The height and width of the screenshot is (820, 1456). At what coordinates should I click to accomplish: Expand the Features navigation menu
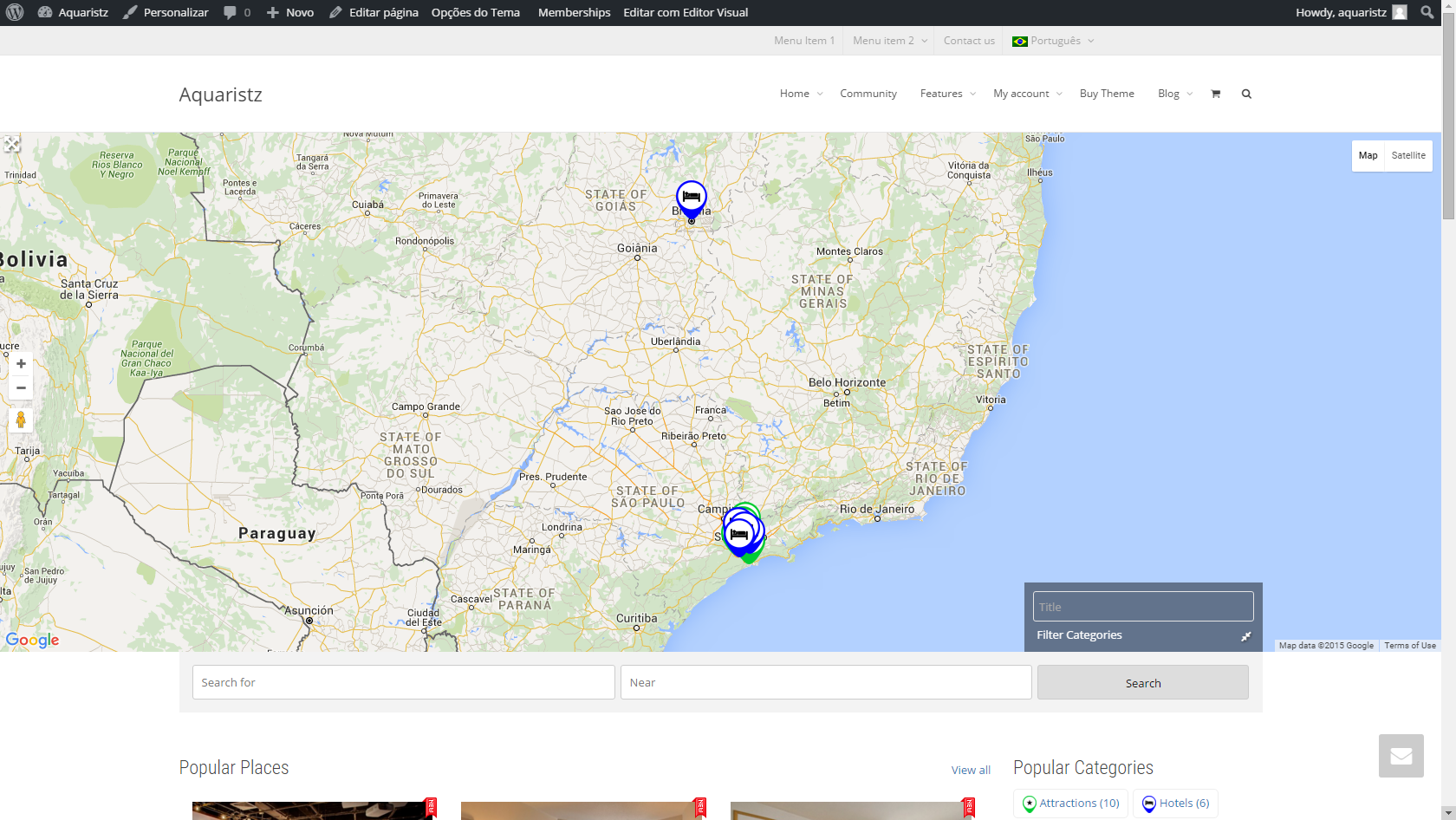(x=948, y=94)
